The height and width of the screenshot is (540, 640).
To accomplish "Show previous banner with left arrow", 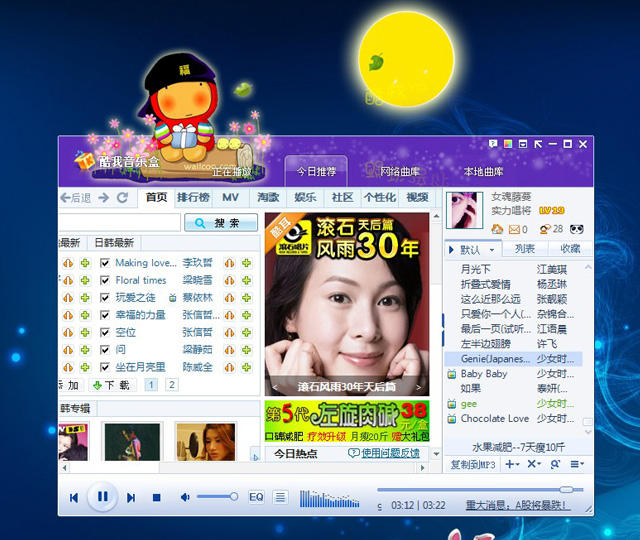I will [275, 387].
